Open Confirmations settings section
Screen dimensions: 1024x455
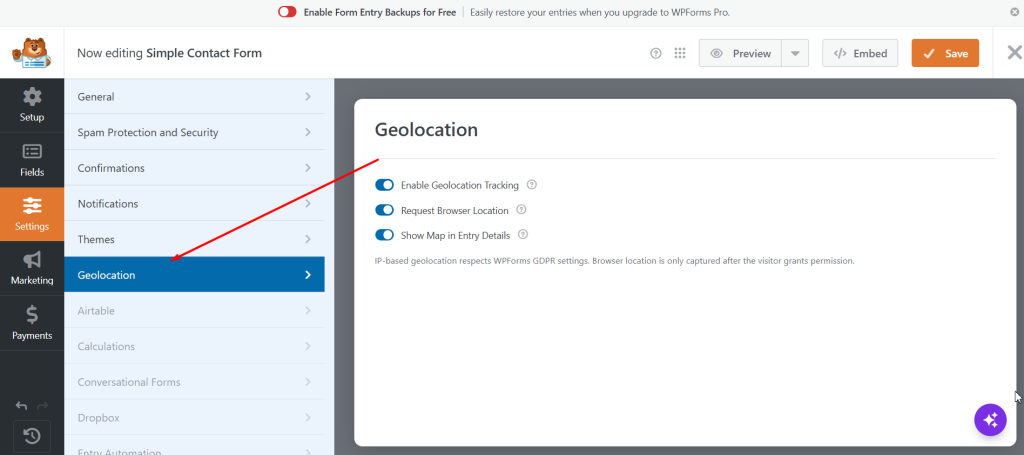tap(194, 168)
